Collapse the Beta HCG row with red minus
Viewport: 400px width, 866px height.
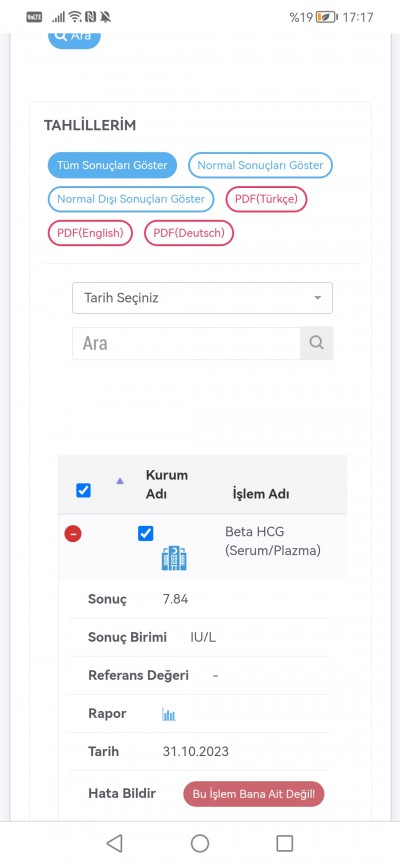coord(73,534)
